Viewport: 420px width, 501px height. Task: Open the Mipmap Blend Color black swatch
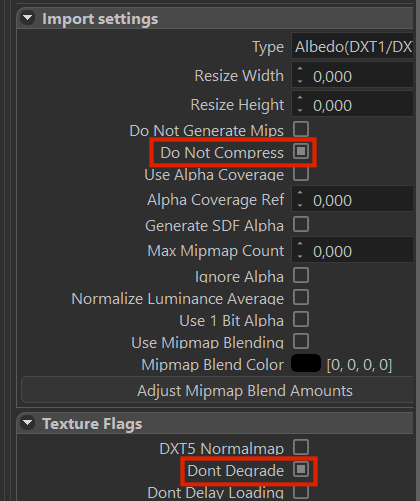click(x=306, y=363)
